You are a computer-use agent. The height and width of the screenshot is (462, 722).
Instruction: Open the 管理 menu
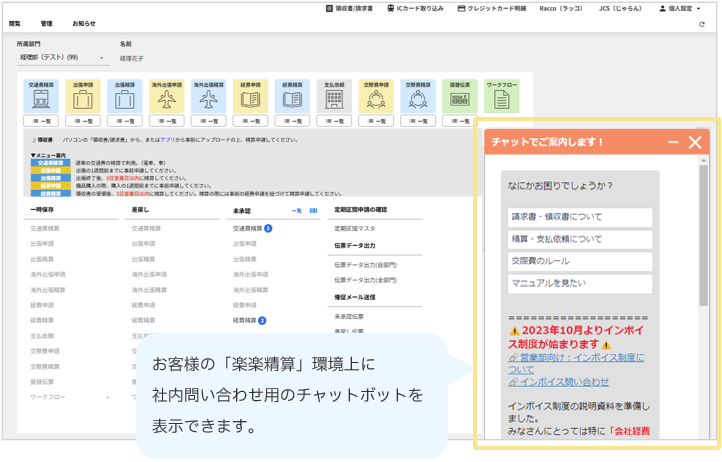[47, 23]
